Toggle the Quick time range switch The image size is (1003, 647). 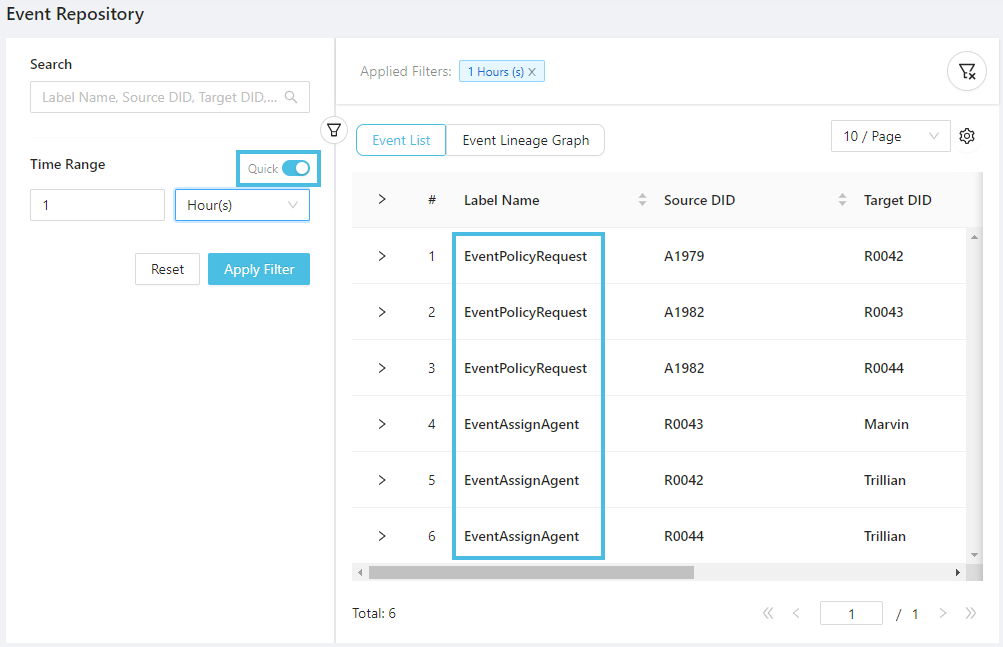[x=295, y=168]
